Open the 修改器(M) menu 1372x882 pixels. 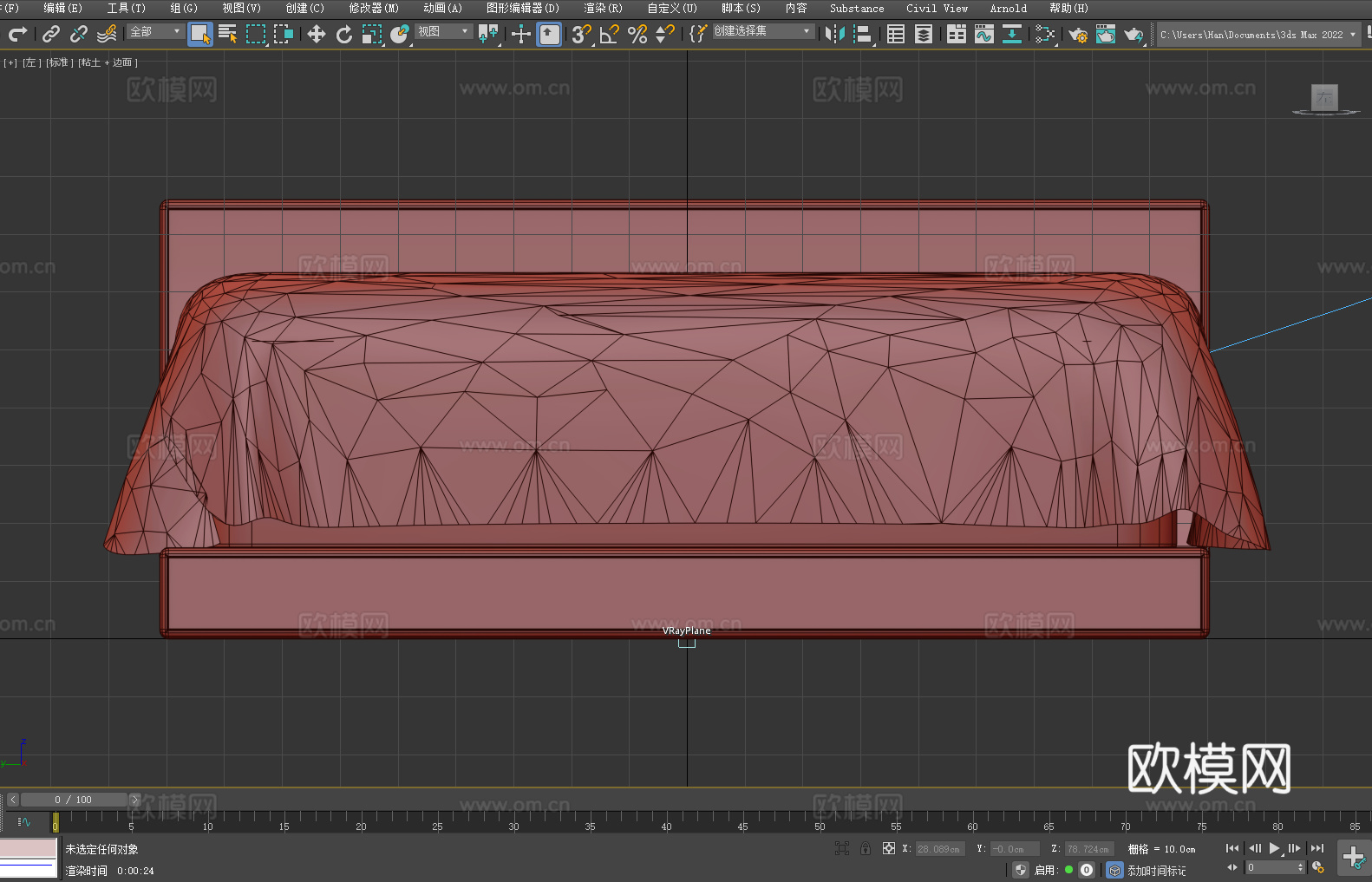(x=374, y=8)
